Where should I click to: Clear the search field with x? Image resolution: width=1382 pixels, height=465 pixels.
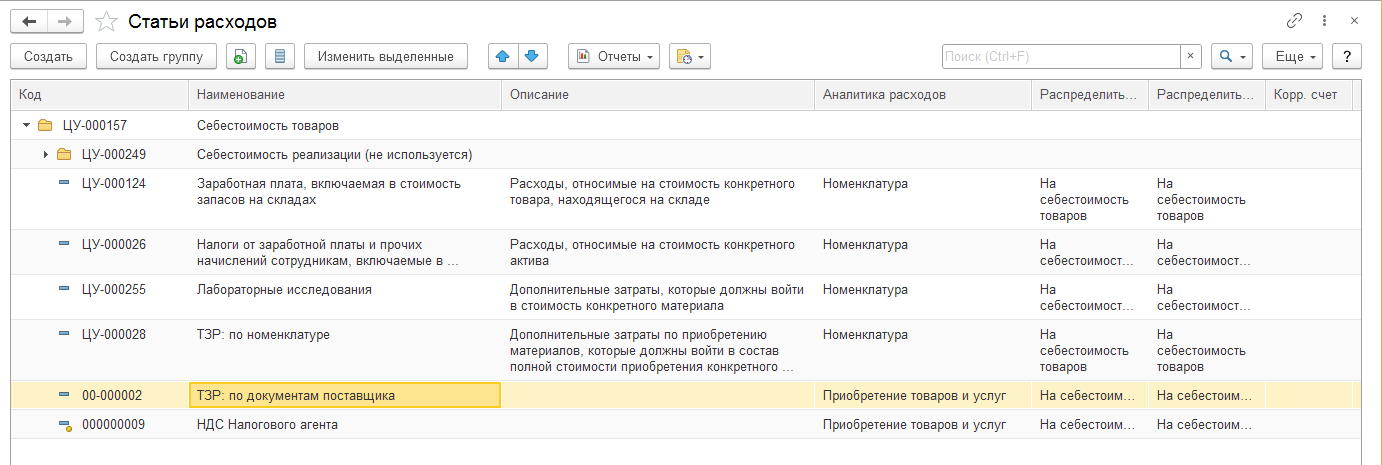click(1190, 57)
